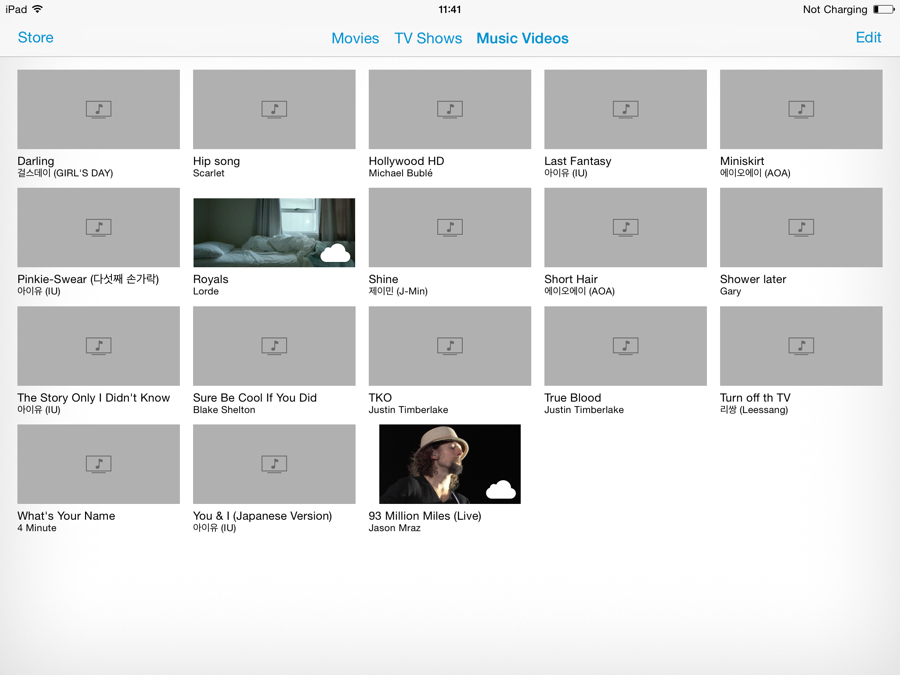Tap the battery status icon
The image size is (900, 675).
(x=883, y=9)
